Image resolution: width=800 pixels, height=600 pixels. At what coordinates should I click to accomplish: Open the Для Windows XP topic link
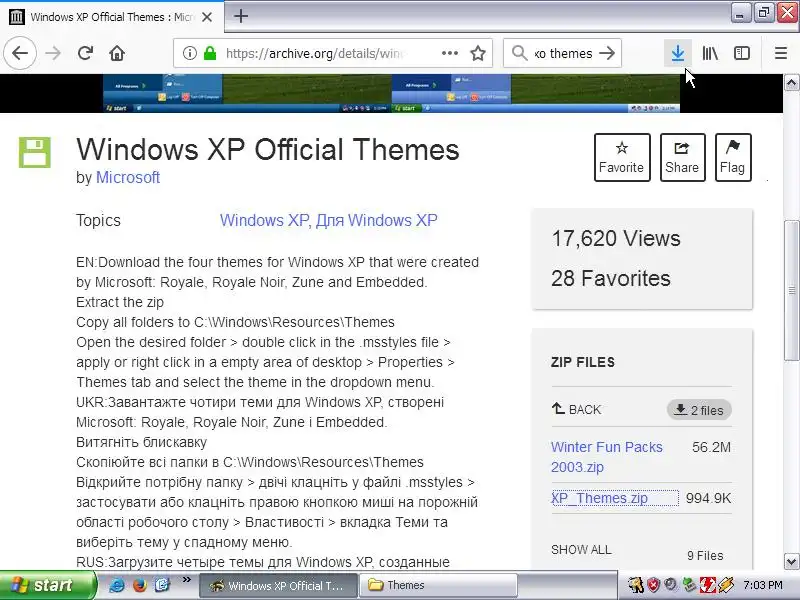point(377,220)
